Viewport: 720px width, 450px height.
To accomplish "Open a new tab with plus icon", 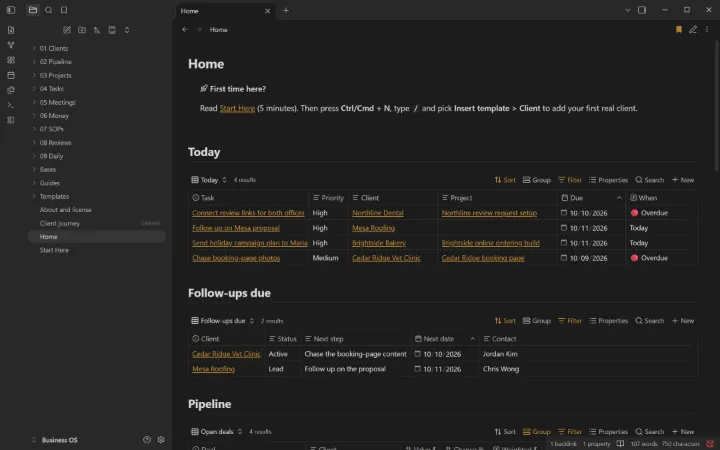I will pos(286,10).
